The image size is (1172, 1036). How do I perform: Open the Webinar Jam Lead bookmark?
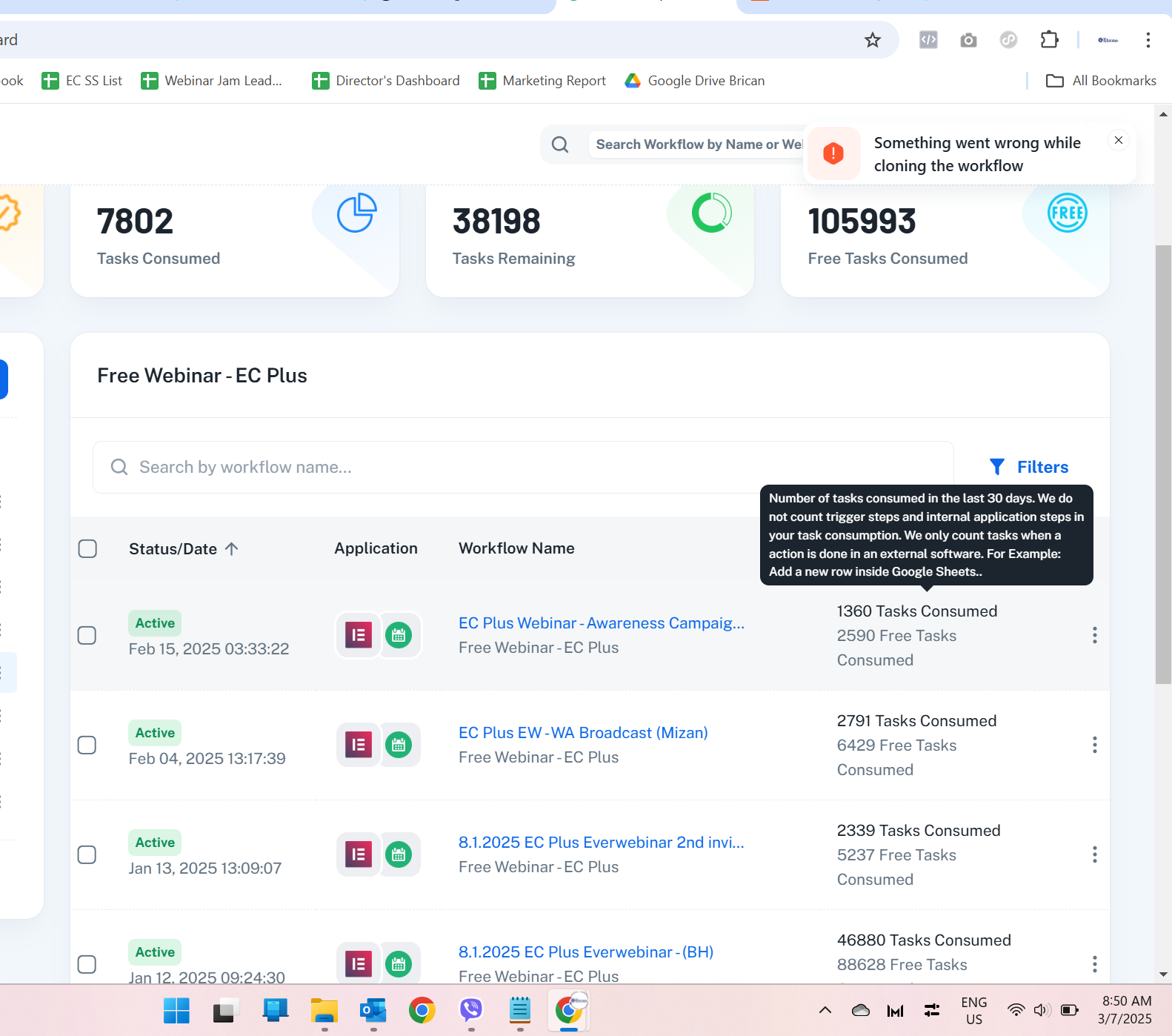212,81
